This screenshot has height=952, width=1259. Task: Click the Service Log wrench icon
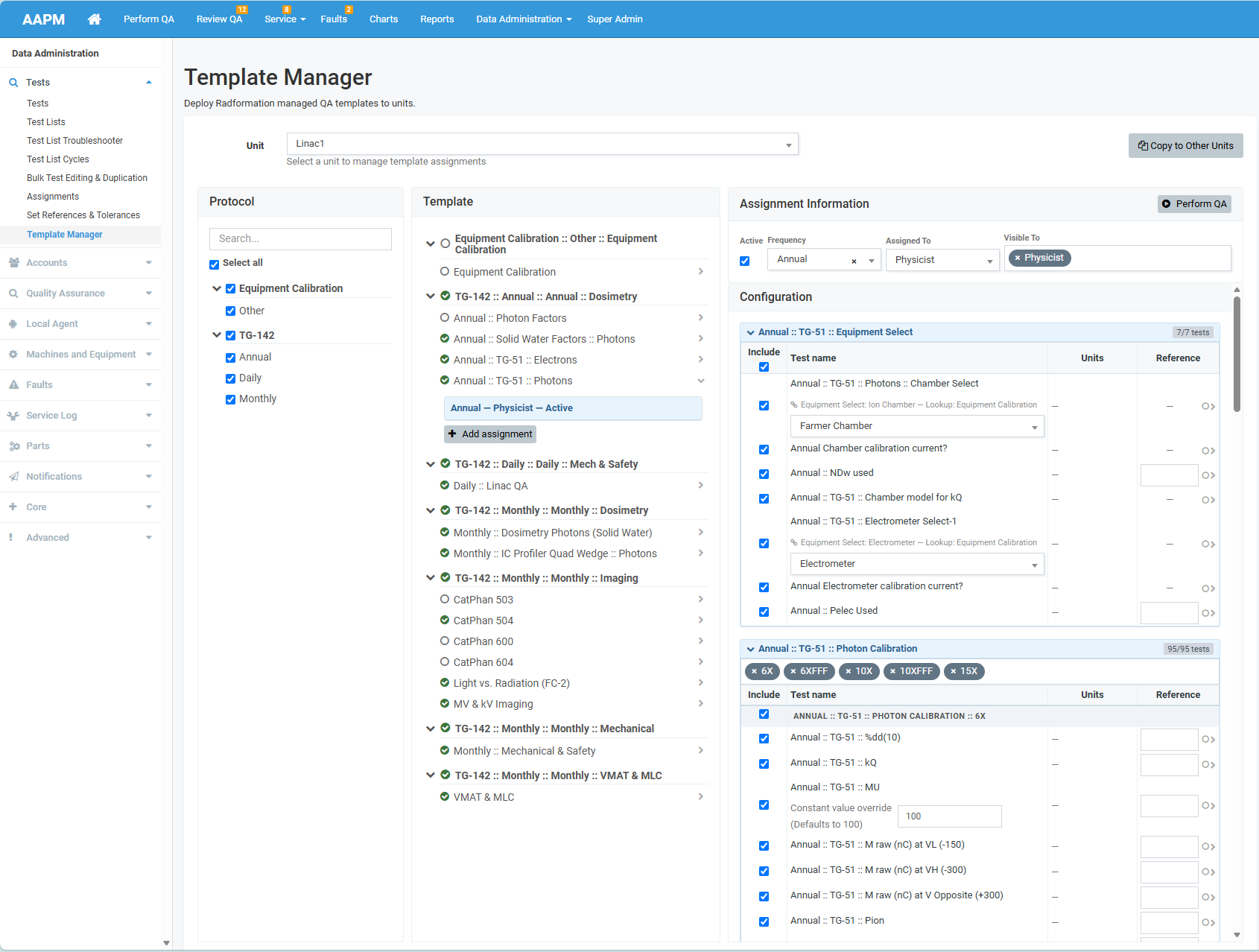pos(13,415)
